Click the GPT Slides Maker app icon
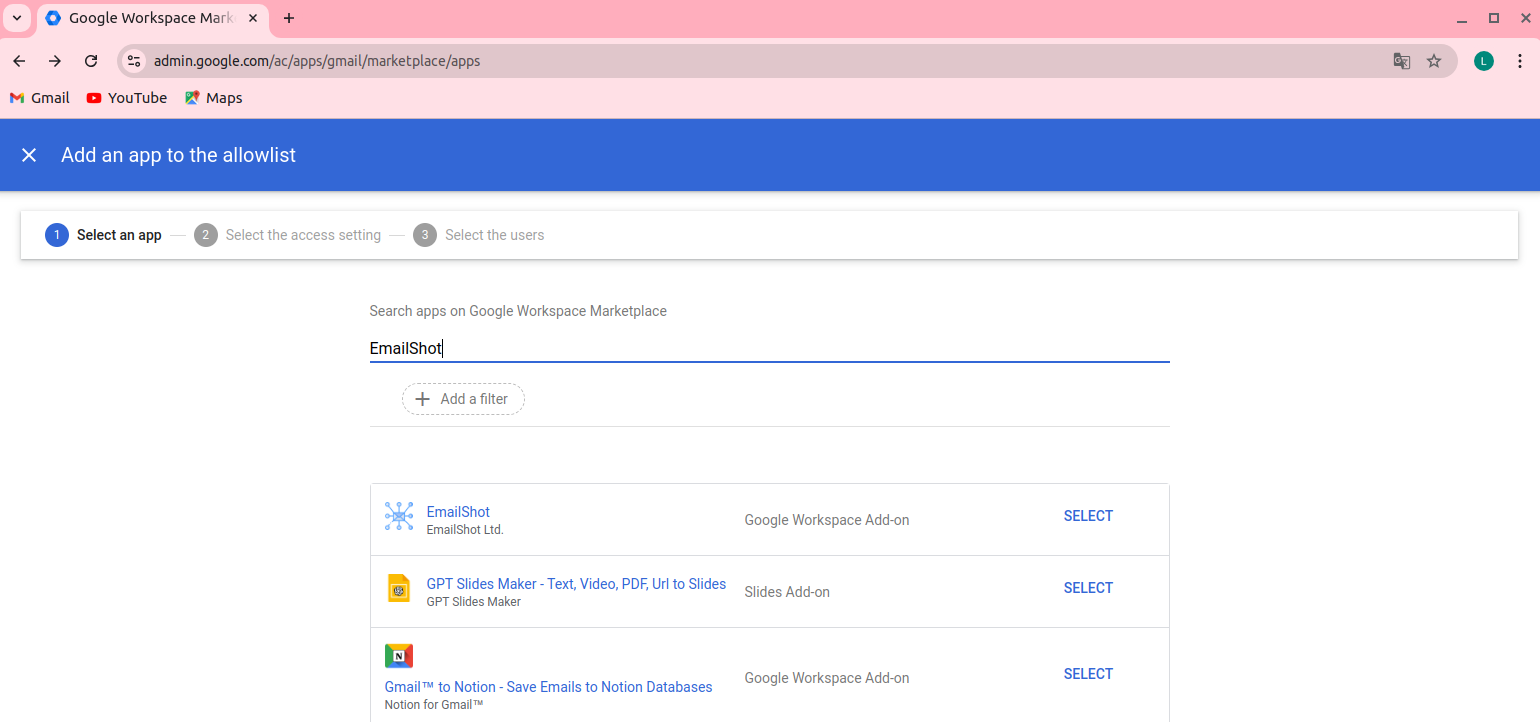This screenshot has height=722, width=1540. point(399,588)
